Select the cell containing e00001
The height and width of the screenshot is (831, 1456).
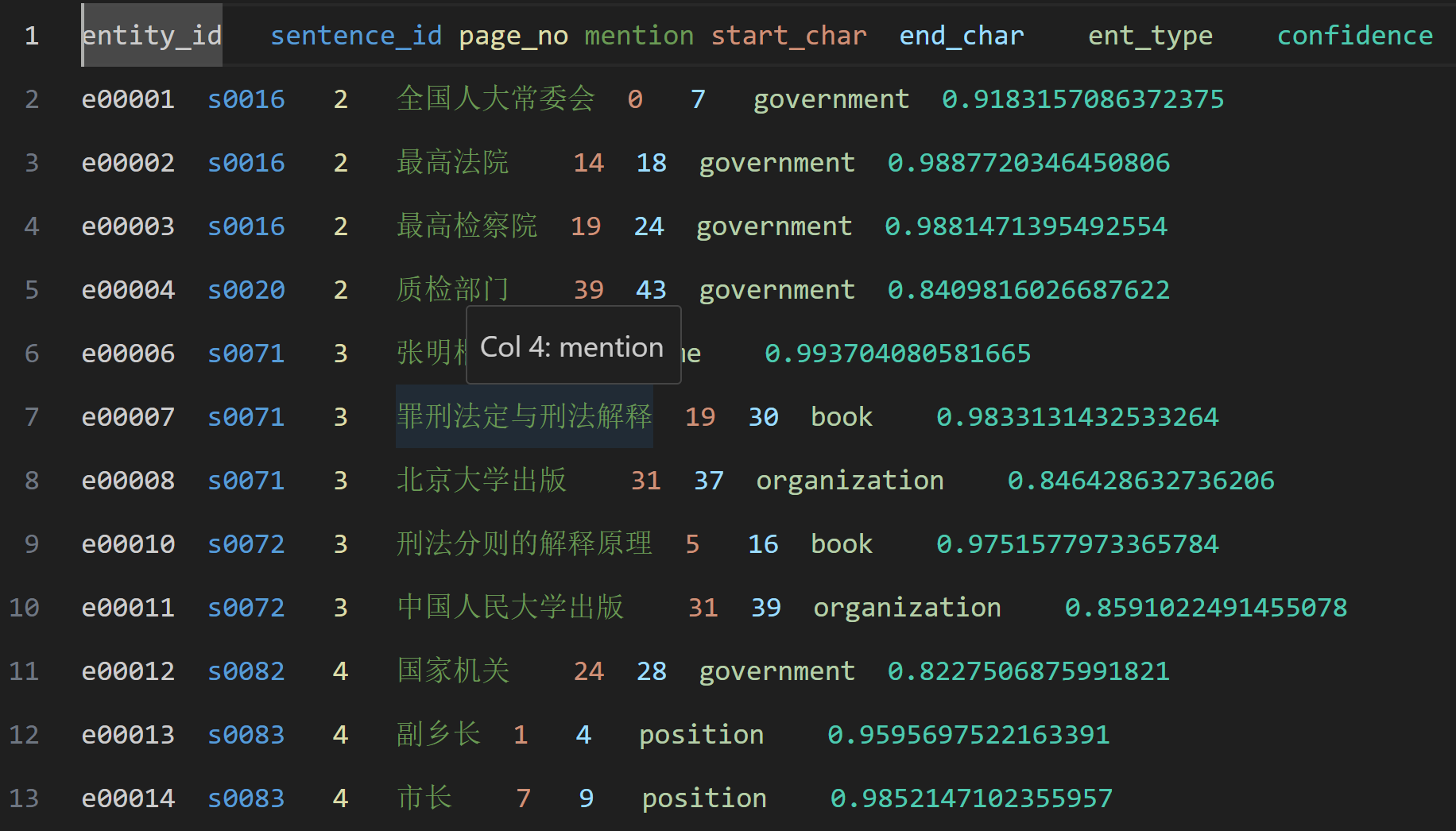tap(128, 99)
